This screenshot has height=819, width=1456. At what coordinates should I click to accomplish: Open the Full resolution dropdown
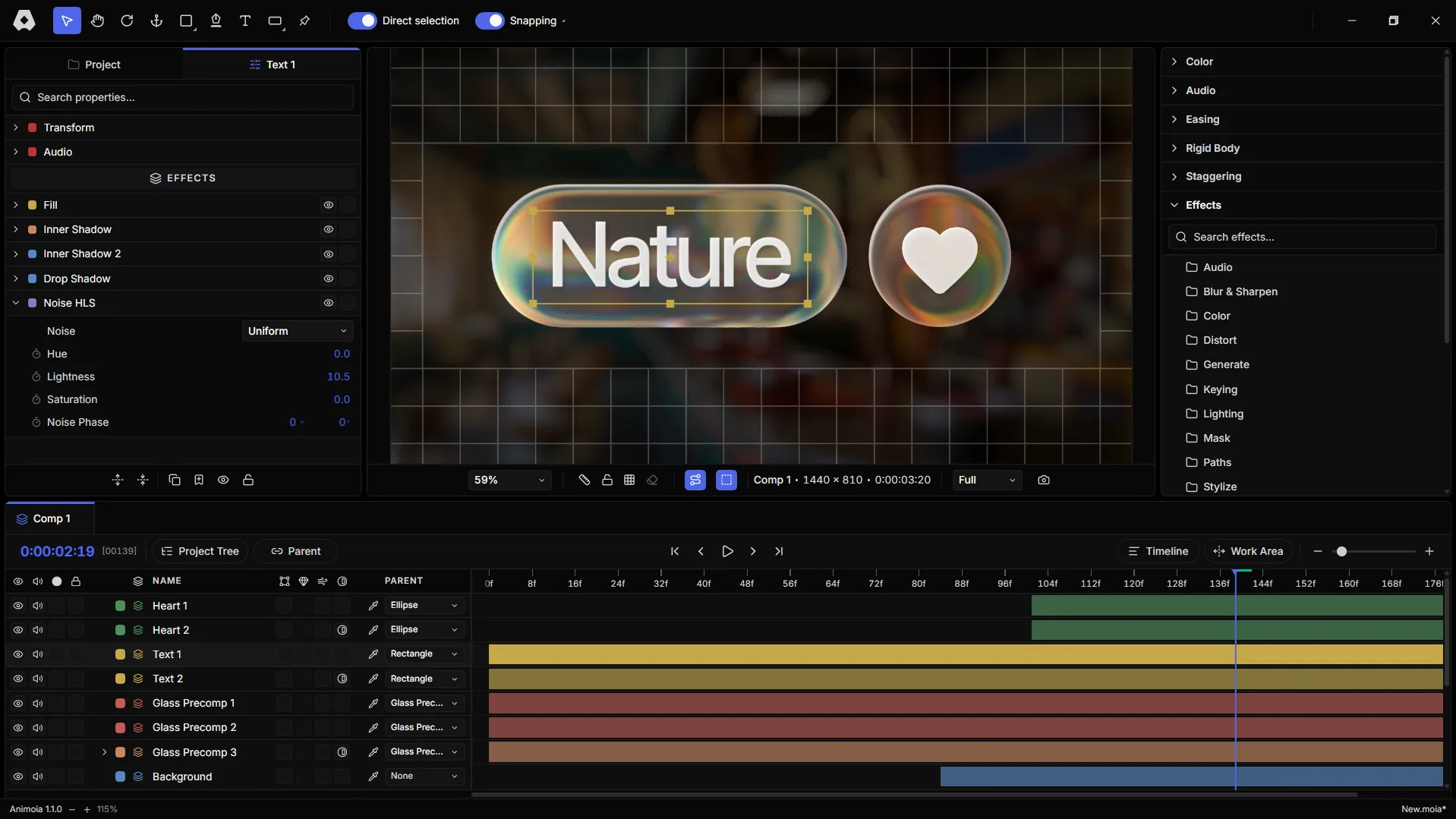[987, 480]
